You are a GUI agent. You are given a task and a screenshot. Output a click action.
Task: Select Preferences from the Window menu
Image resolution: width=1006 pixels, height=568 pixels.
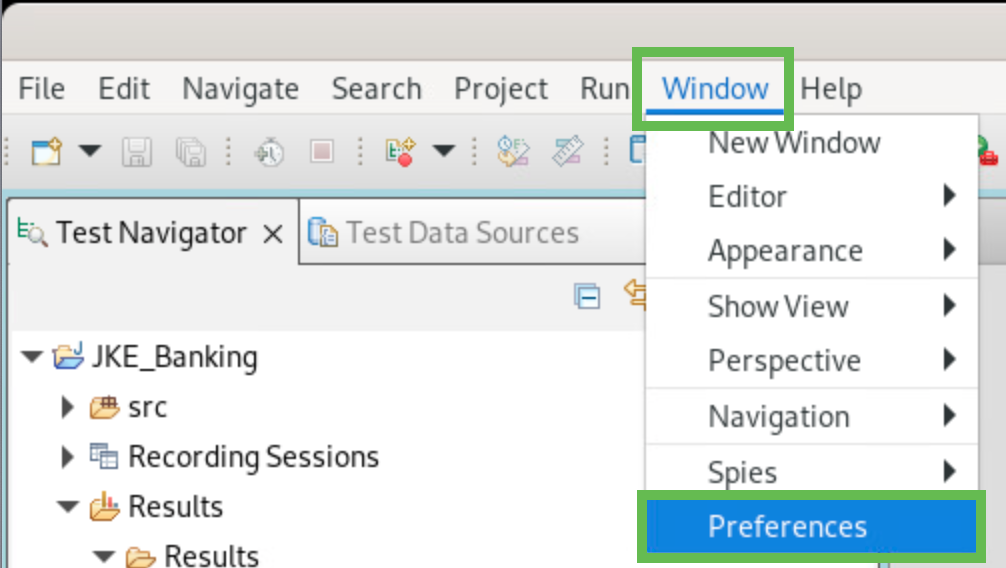click(x=787, y=526)
